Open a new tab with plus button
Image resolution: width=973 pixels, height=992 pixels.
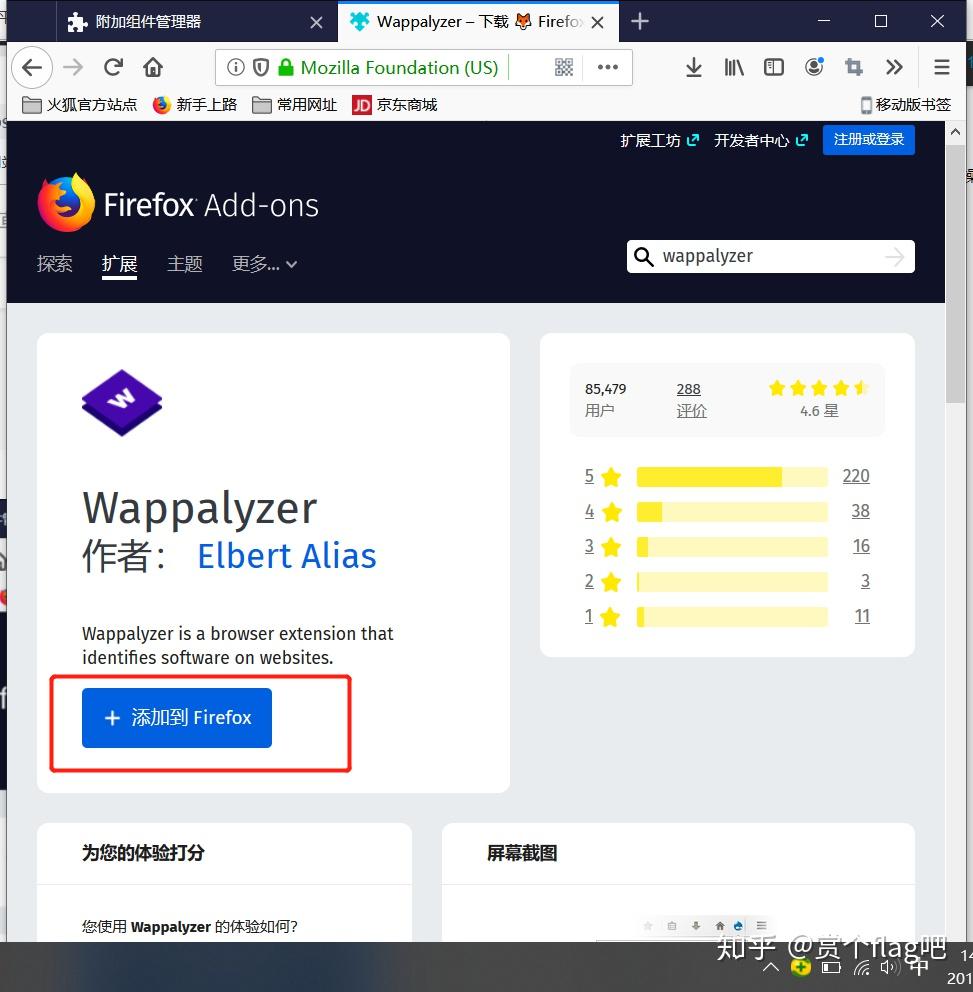(x=640, y=22)
